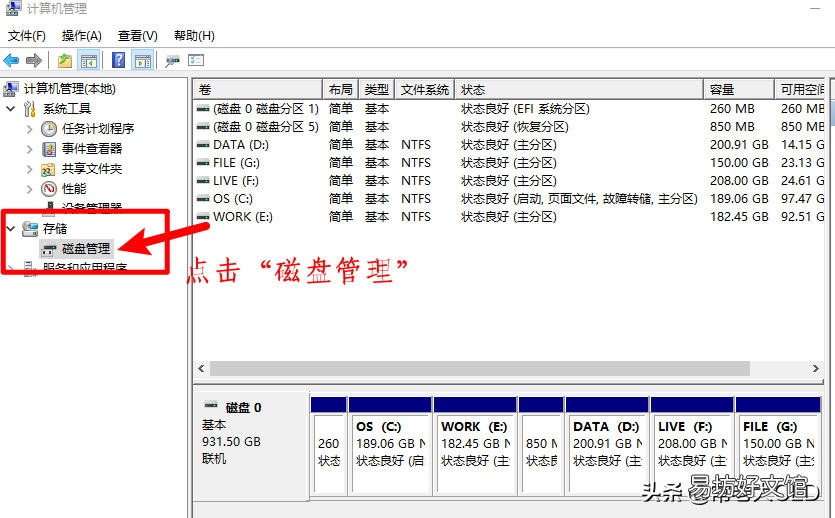835x518 pixels.
Task: Click the 任务计划程序 clock icon
Action: pyautogui.click(x=48, y=129)
